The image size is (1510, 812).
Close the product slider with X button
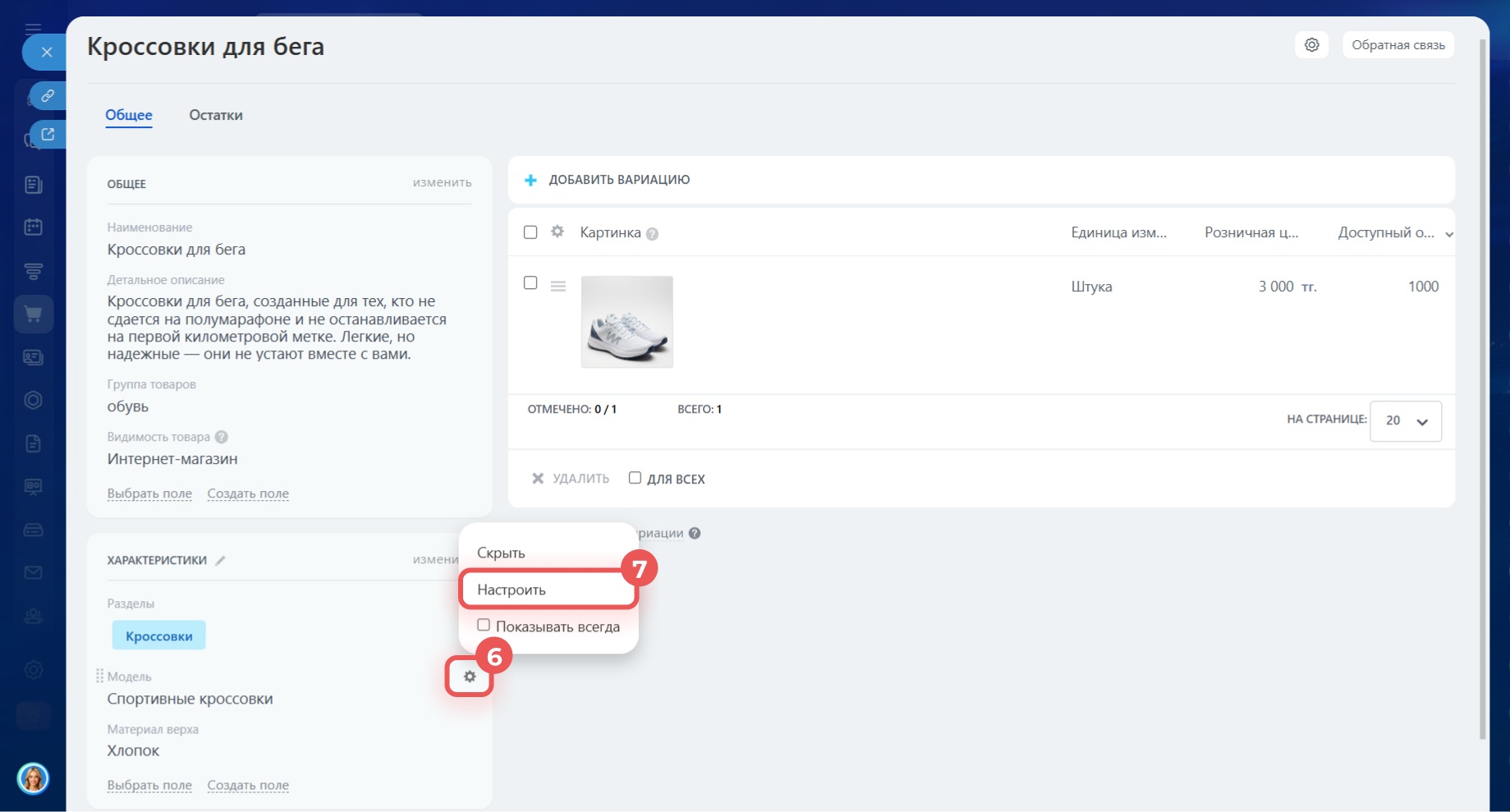(47, 53)
